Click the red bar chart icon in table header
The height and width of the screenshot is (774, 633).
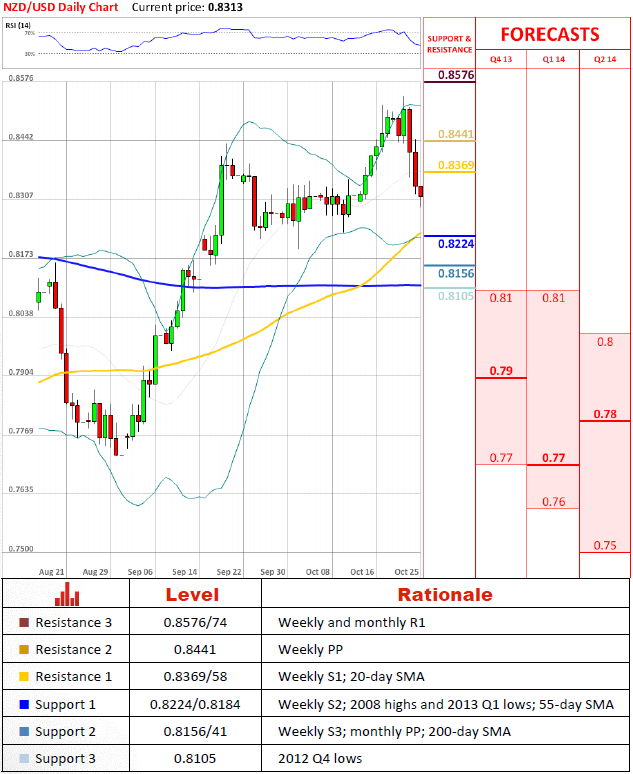point(68,595)
